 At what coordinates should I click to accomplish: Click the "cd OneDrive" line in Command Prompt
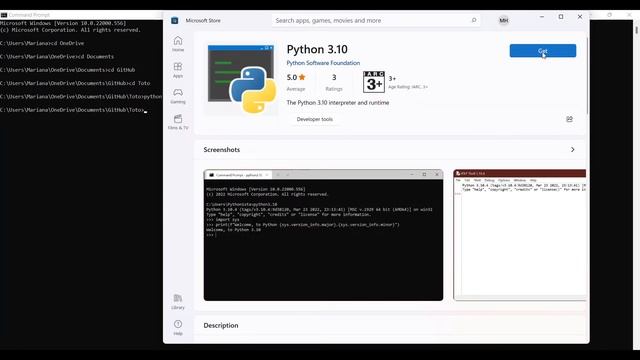pyautogui.click(x=42, y=43)
